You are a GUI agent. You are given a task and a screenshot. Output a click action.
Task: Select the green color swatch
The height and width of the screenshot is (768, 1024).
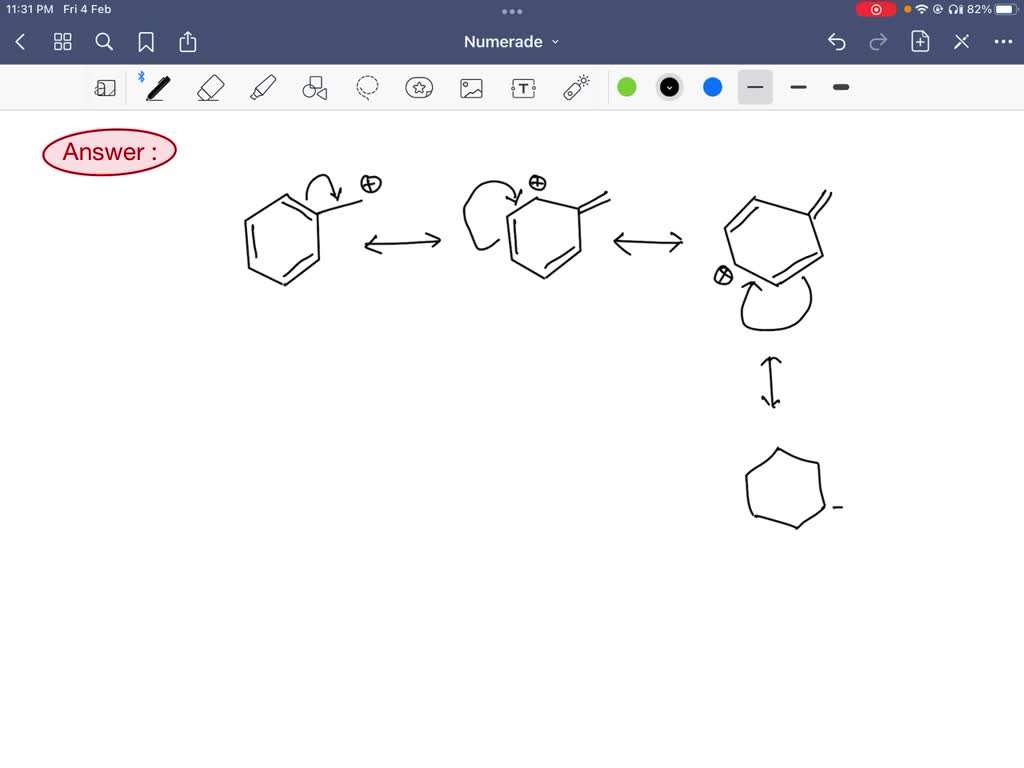coord(626,87)
